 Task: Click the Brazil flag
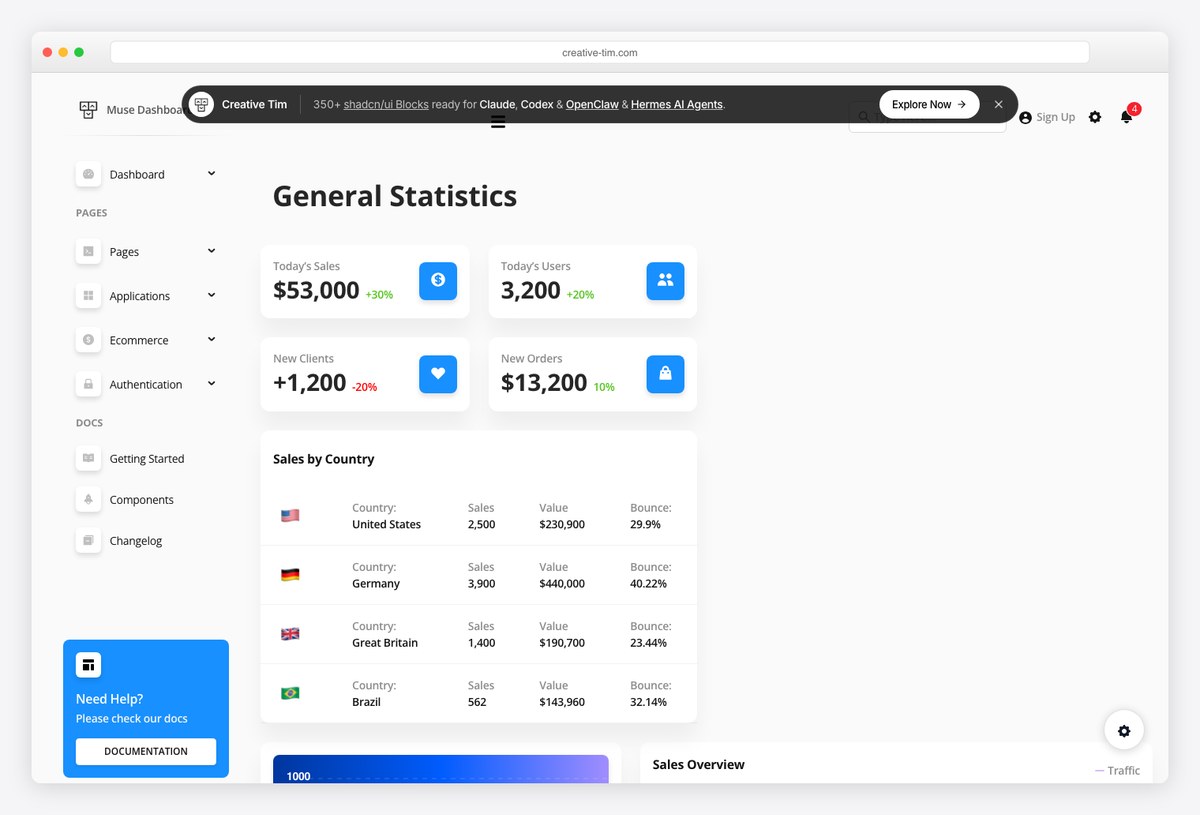click(x=290, y=693)
